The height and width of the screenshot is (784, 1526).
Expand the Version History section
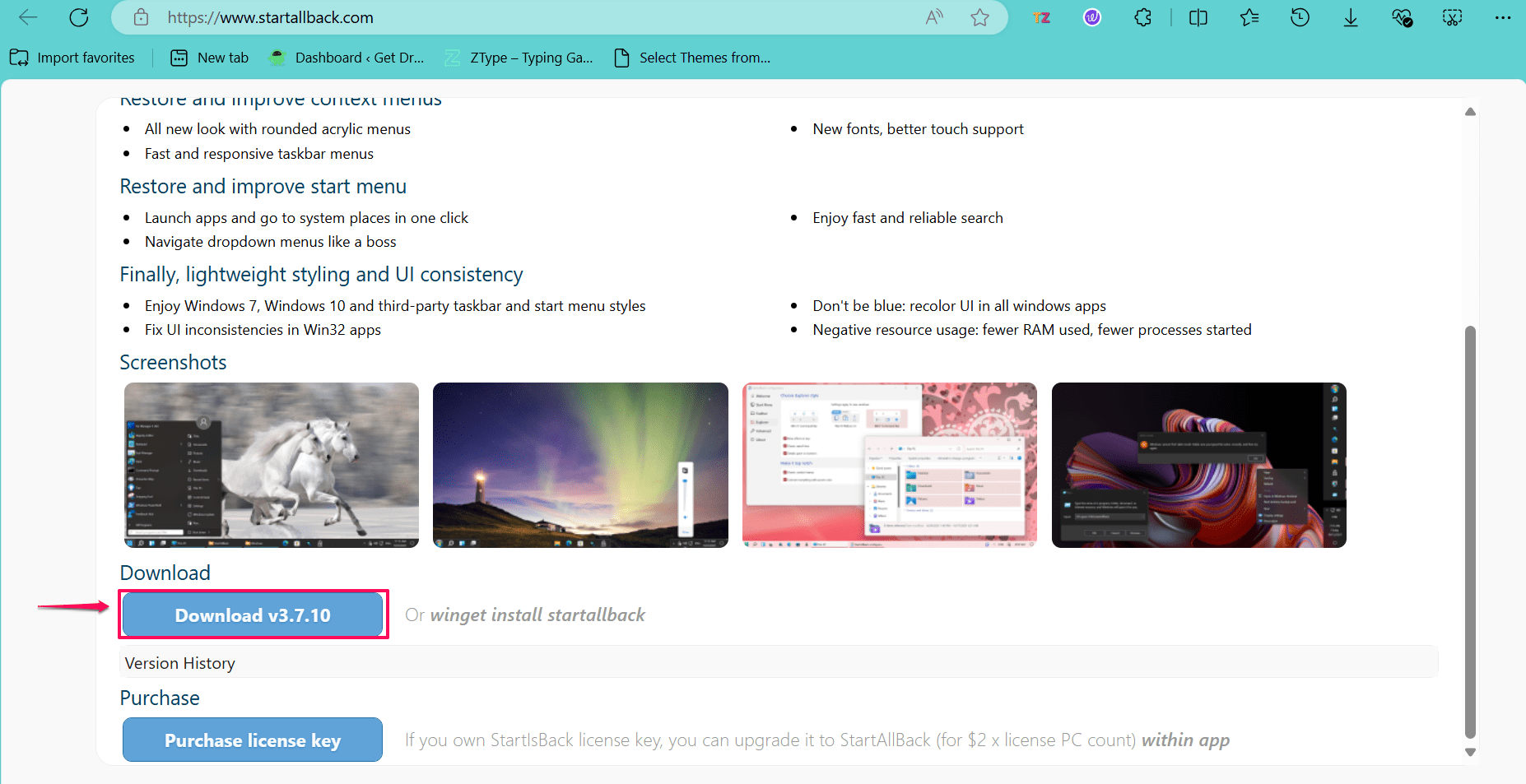[x=779, y=663]
